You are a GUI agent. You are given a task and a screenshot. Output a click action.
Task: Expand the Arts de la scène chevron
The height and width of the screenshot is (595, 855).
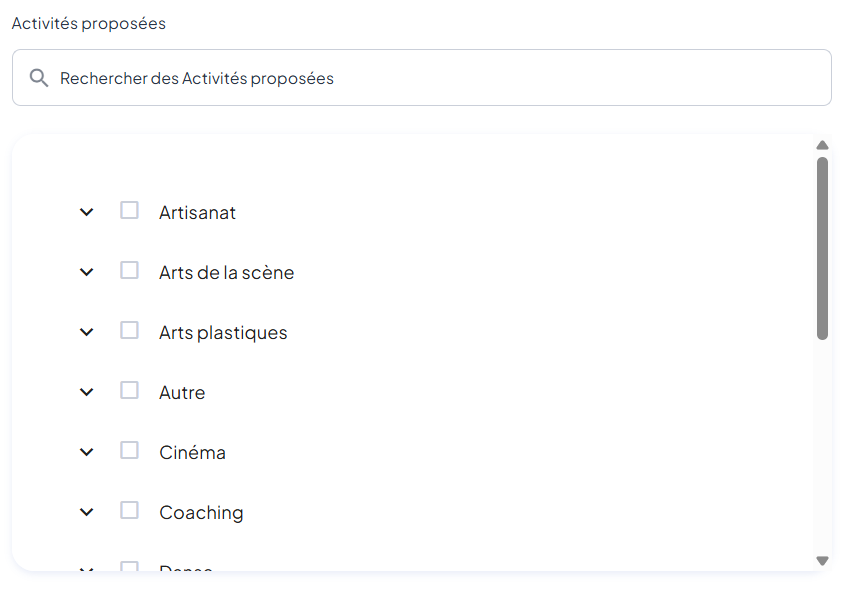[x=87, y=272]
